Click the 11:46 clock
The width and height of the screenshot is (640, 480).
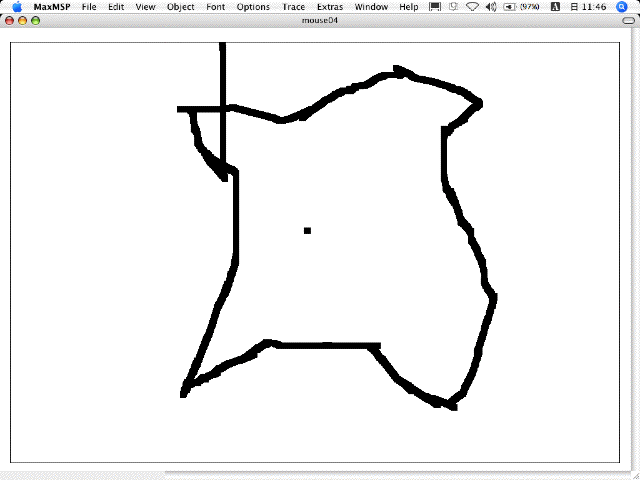(x=588, y=7)
